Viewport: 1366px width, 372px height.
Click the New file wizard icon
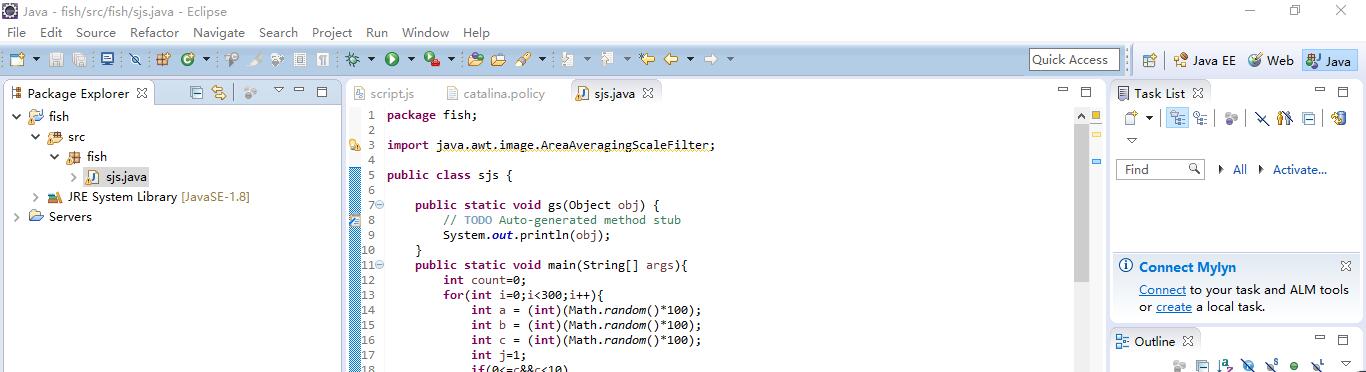16,60
